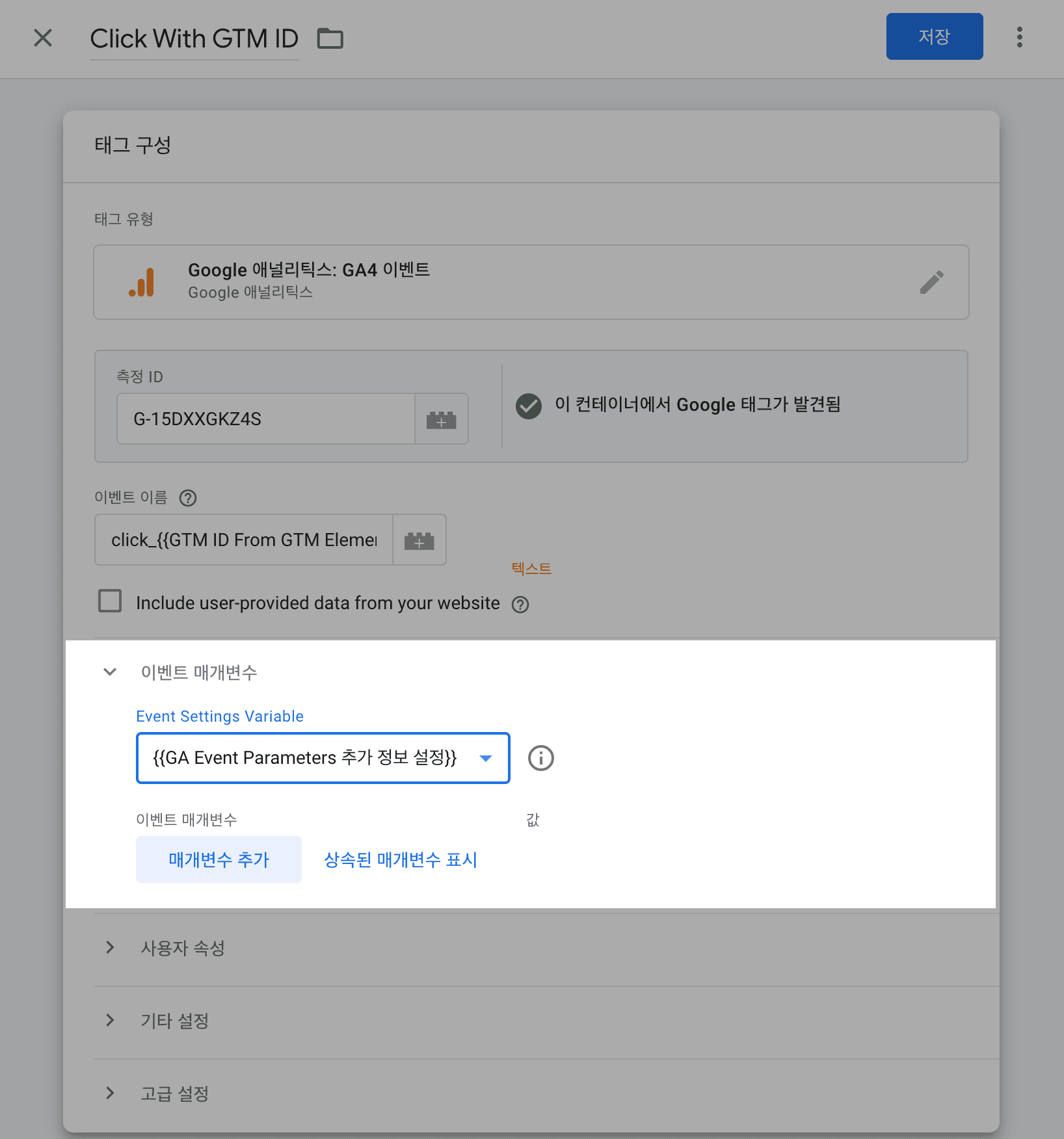Save the tag with 저장 button
This screenshot has width=1064, height=1139.
(935, 36)
